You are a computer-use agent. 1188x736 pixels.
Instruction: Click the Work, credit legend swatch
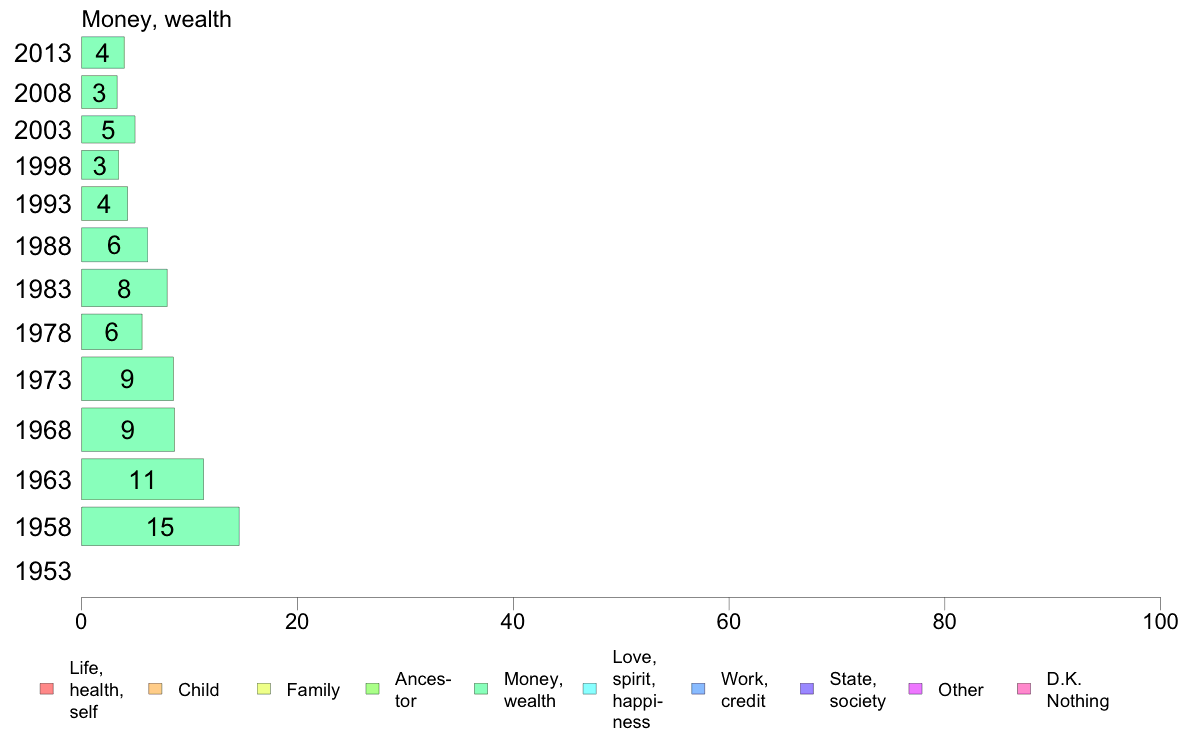click(699, 689)
